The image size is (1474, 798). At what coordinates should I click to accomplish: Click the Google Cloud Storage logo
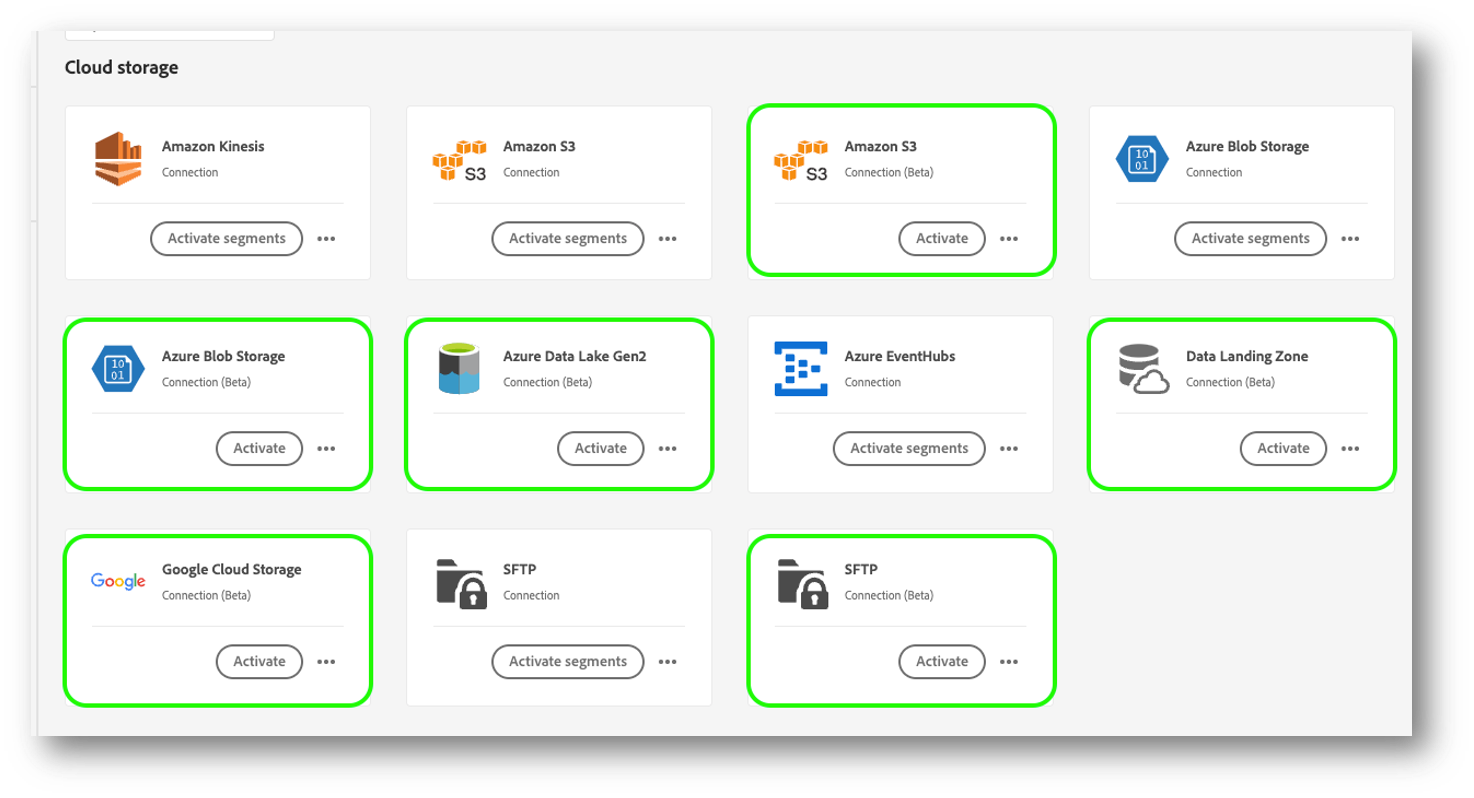[x=118, y=581]
